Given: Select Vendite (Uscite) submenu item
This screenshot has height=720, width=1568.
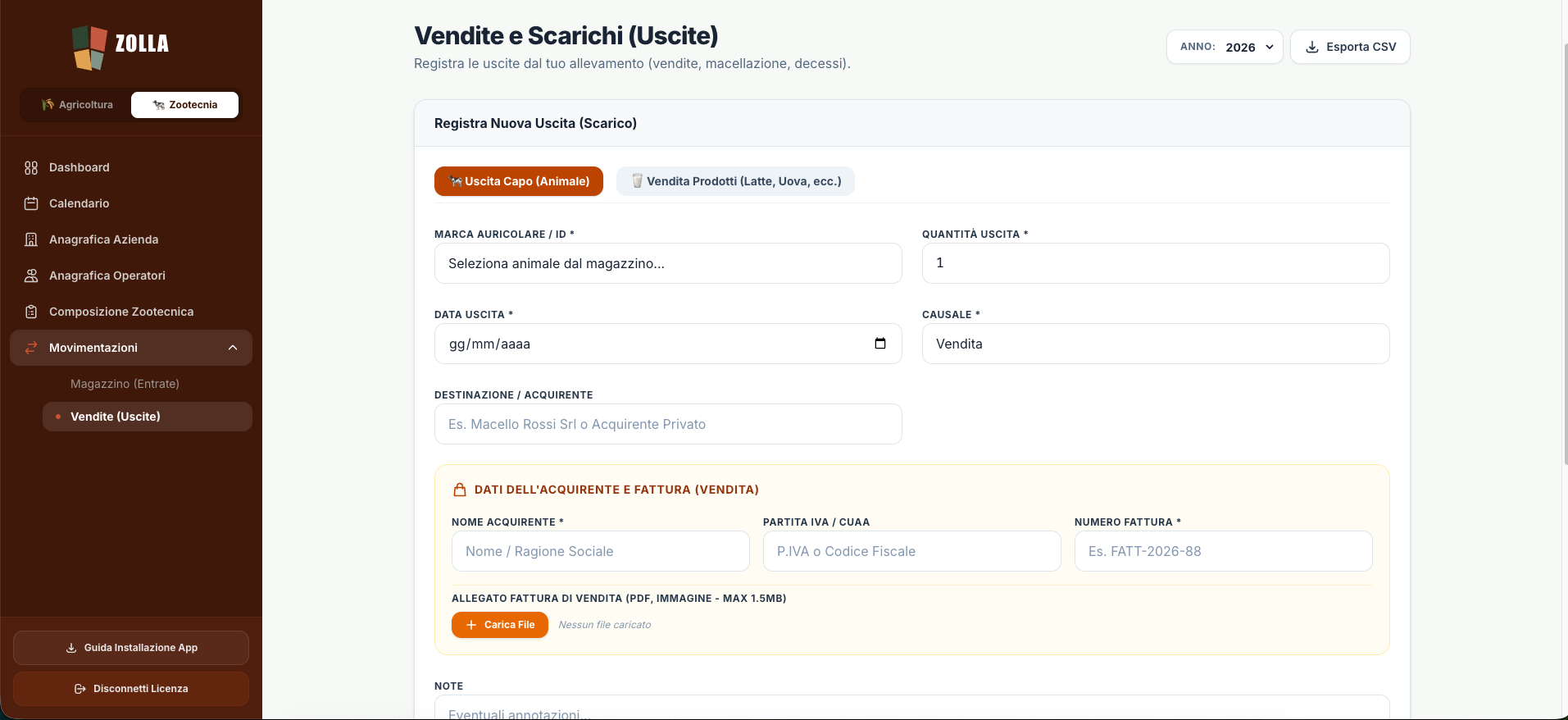Looking at the screenshot, I should coord(148,417).
